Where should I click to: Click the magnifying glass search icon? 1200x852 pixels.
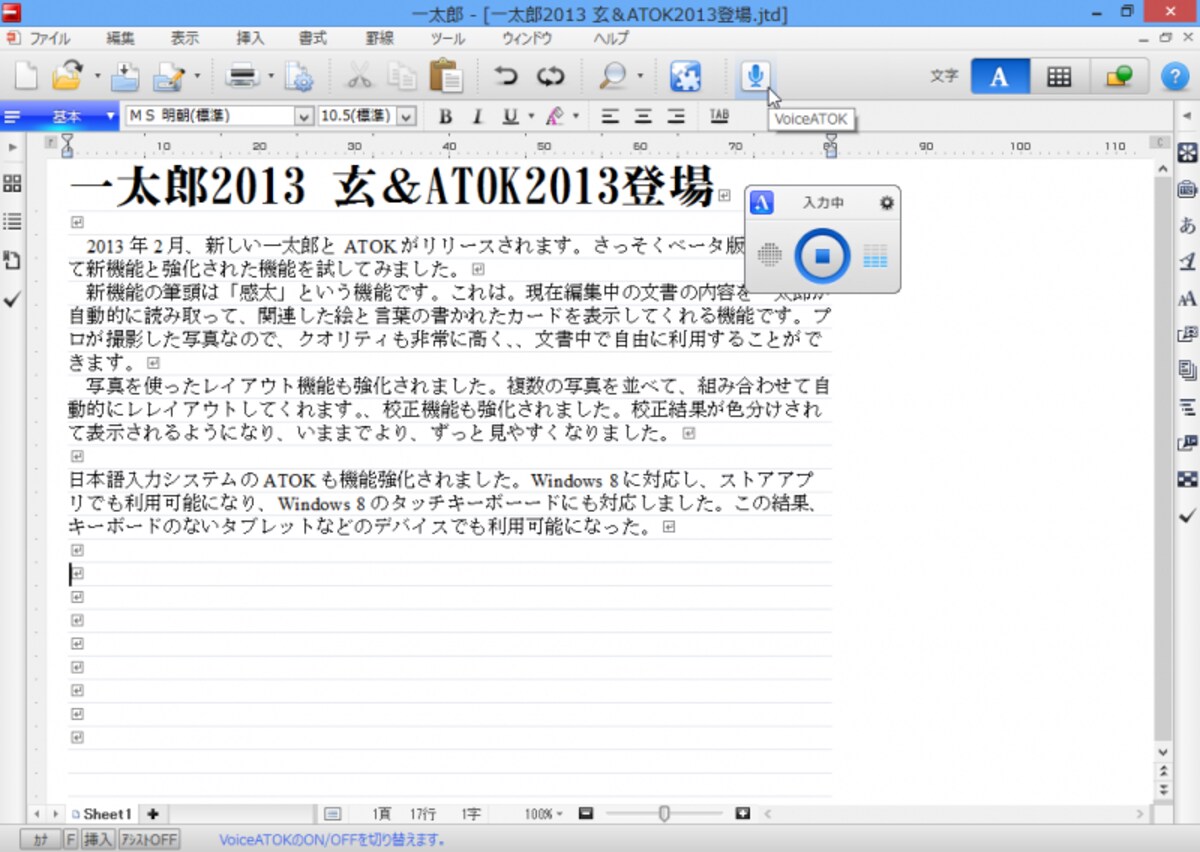point(612,77)
